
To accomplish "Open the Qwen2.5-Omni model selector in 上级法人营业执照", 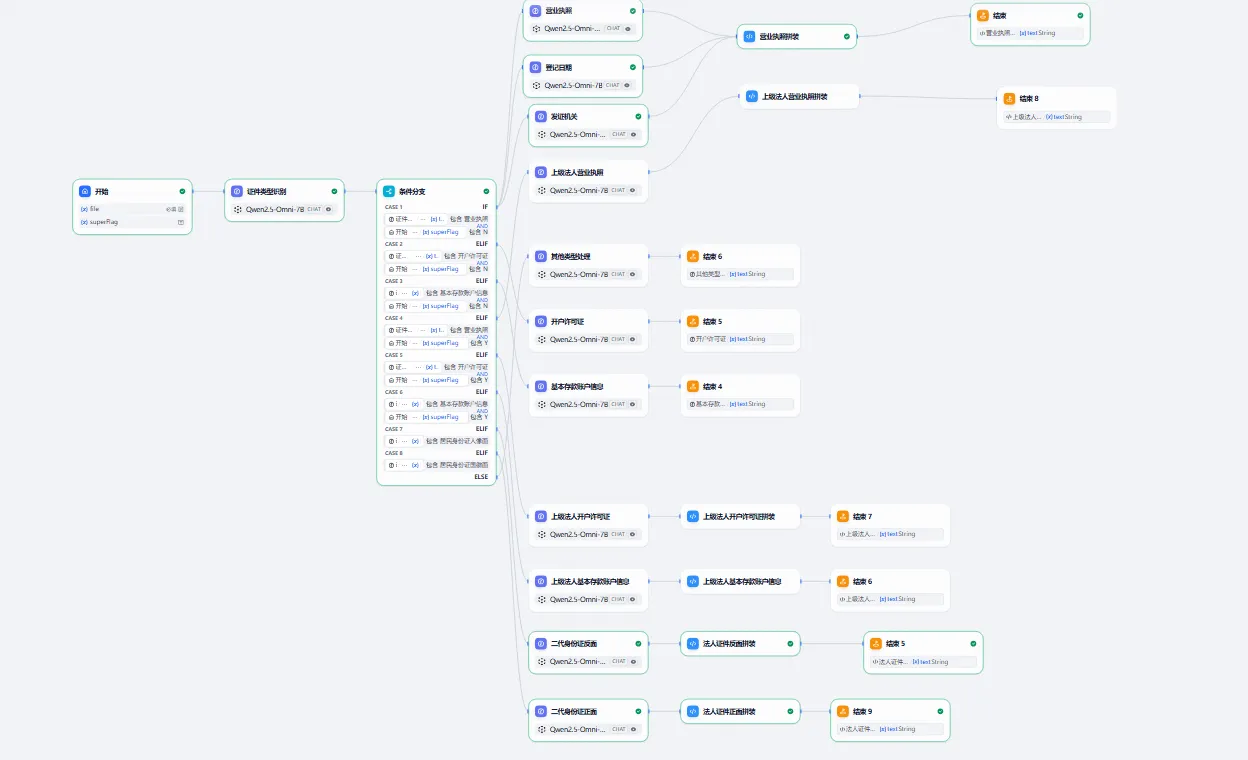I will (x=578, y=190).
